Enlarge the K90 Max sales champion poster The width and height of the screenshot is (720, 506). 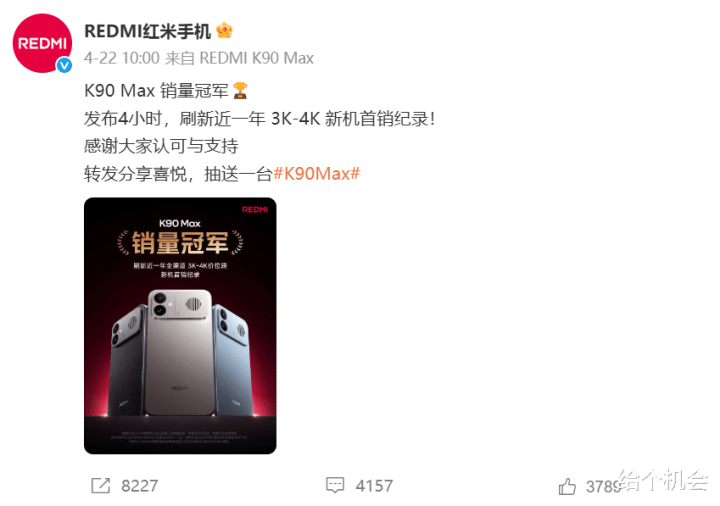180,326
